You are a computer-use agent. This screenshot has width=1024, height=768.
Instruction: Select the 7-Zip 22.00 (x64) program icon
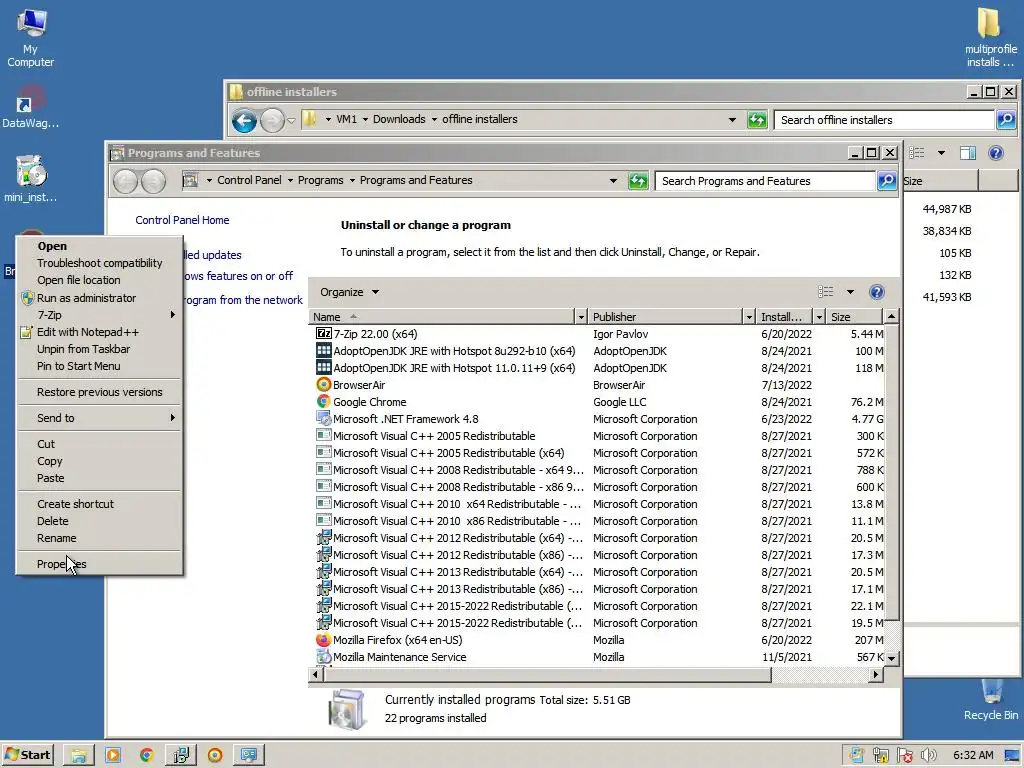point(323,334)
